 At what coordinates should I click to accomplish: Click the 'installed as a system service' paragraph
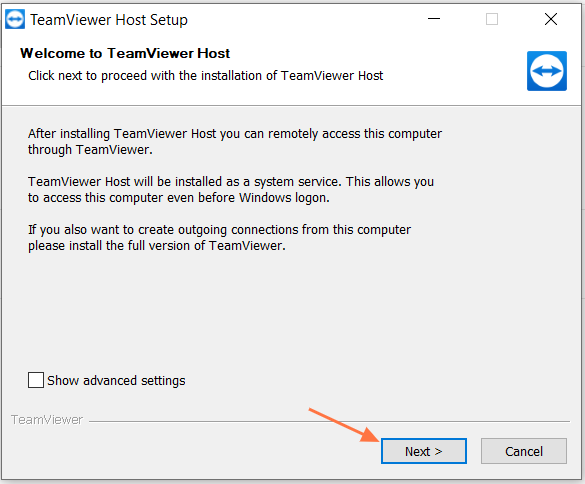pyautogui.click(x=231, y=190)
